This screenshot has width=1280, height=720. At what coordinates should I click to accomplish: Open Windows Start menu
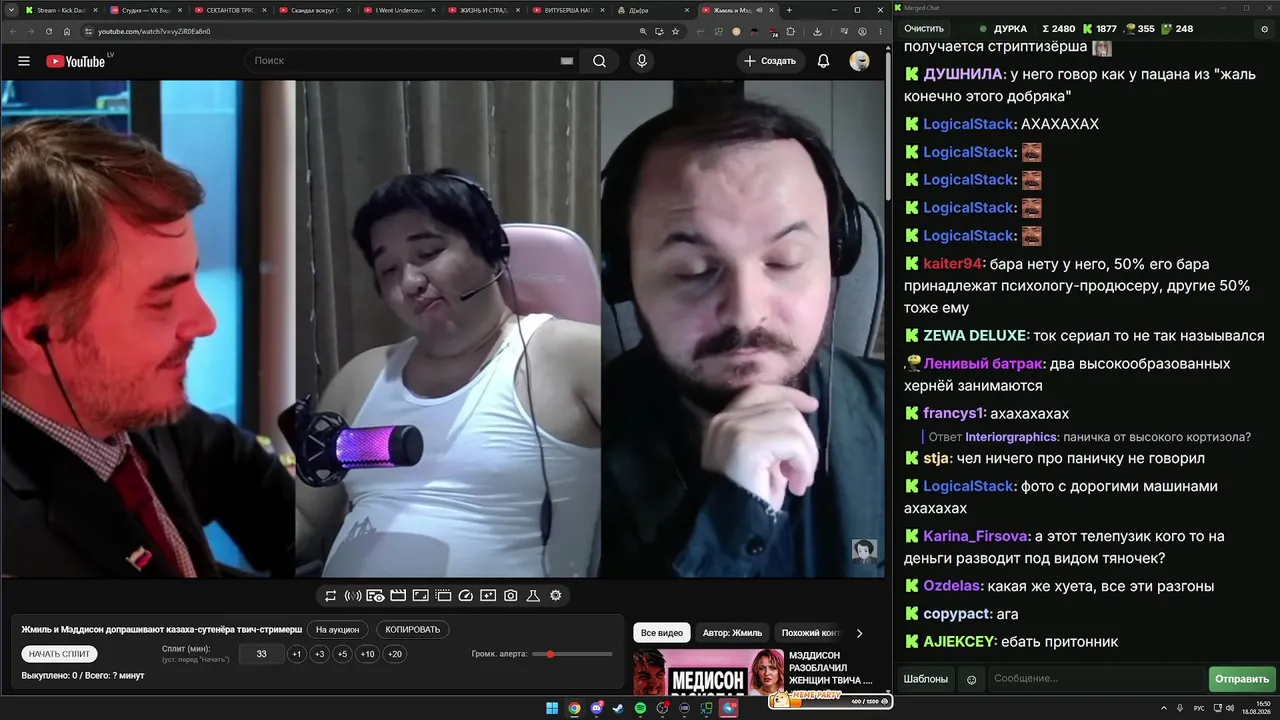pos(552,709)
